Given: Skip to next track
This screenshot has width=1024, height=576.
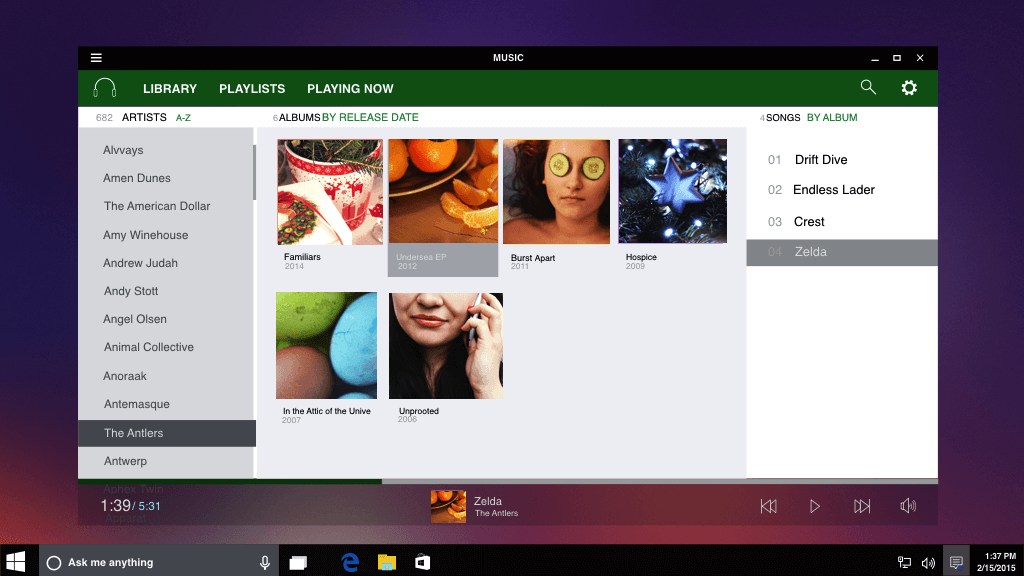Looking at the screenshot, I should [x=862, y=506].
